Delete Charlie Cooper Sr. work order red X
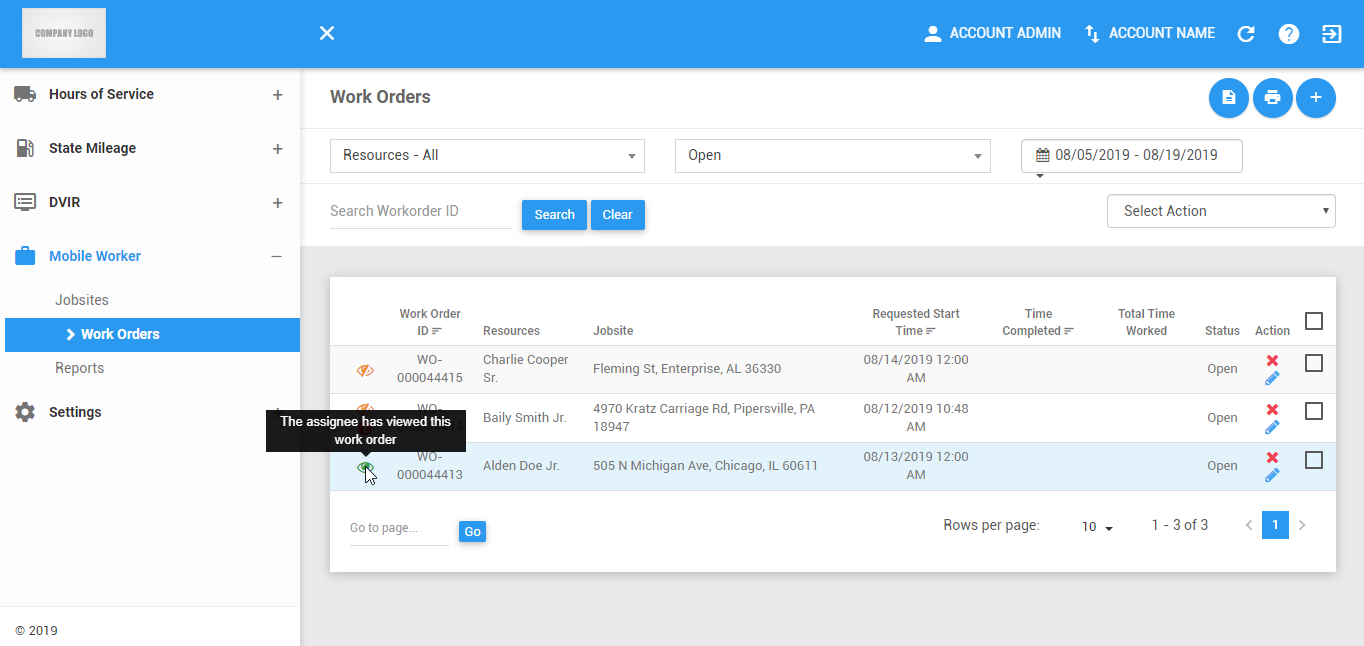 (1272, 360)
